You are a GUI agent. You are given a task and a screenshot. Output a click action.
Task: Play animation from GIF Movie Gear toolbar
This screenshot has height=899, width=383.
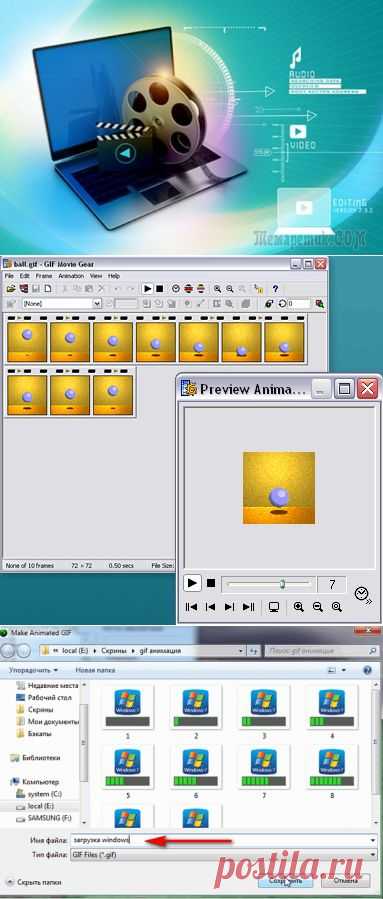pyautogui.click(x=147, y=288)
